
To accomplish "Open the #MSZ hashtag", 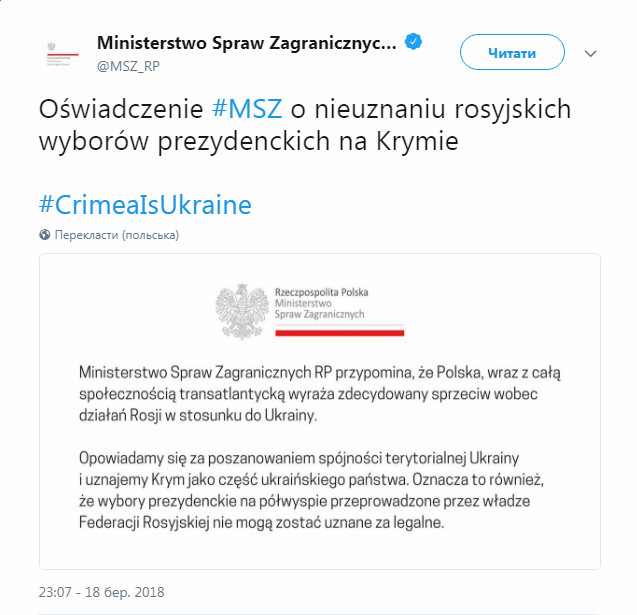I will [x=247, y=109].
